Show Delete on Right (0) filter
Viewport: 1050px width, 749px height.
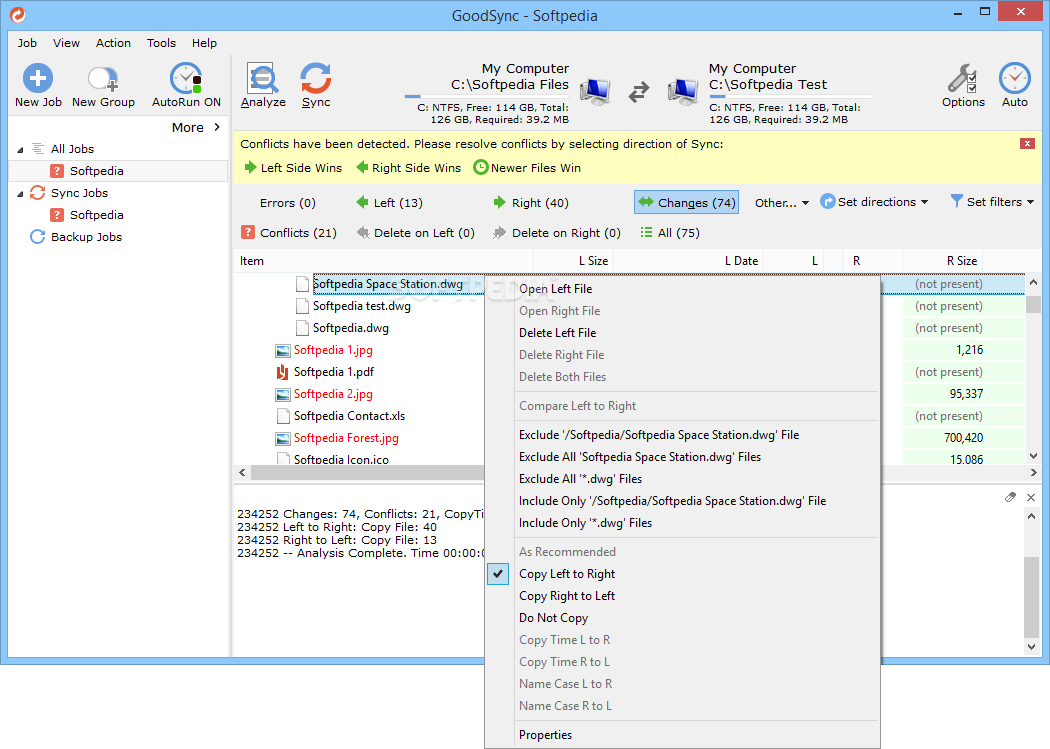[x=557, y=233]
